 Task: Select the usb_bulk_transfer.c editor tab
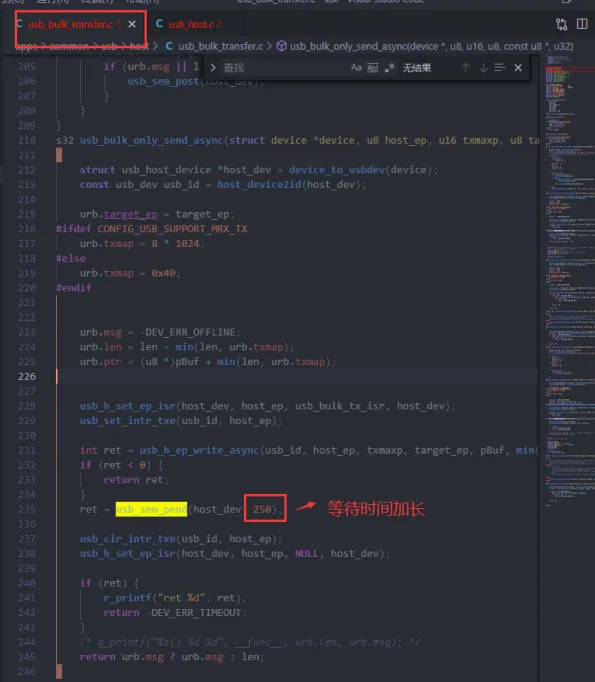(70, 24)
